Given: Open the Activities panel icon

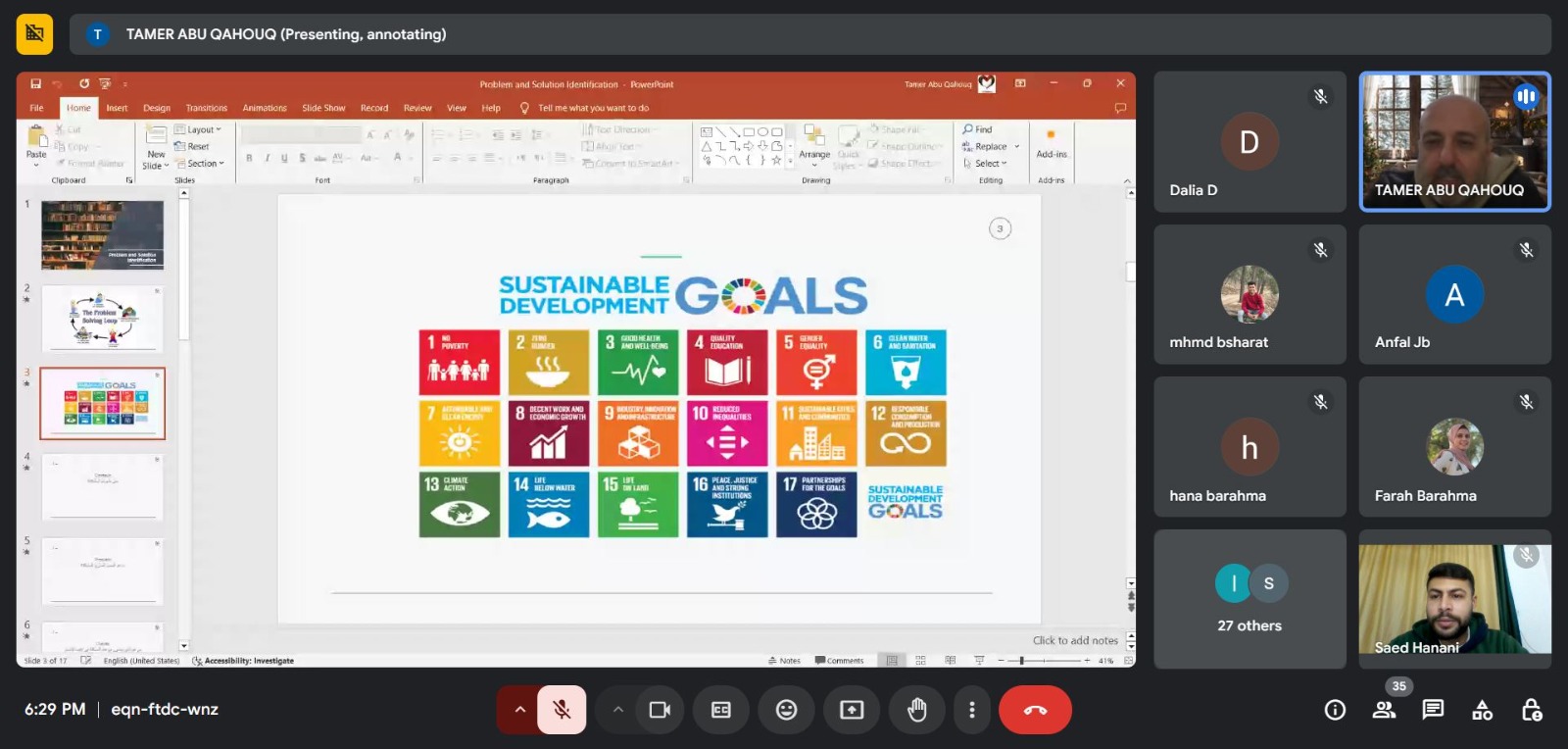Looking at the screenshot, I should [x=1482, y=710].
